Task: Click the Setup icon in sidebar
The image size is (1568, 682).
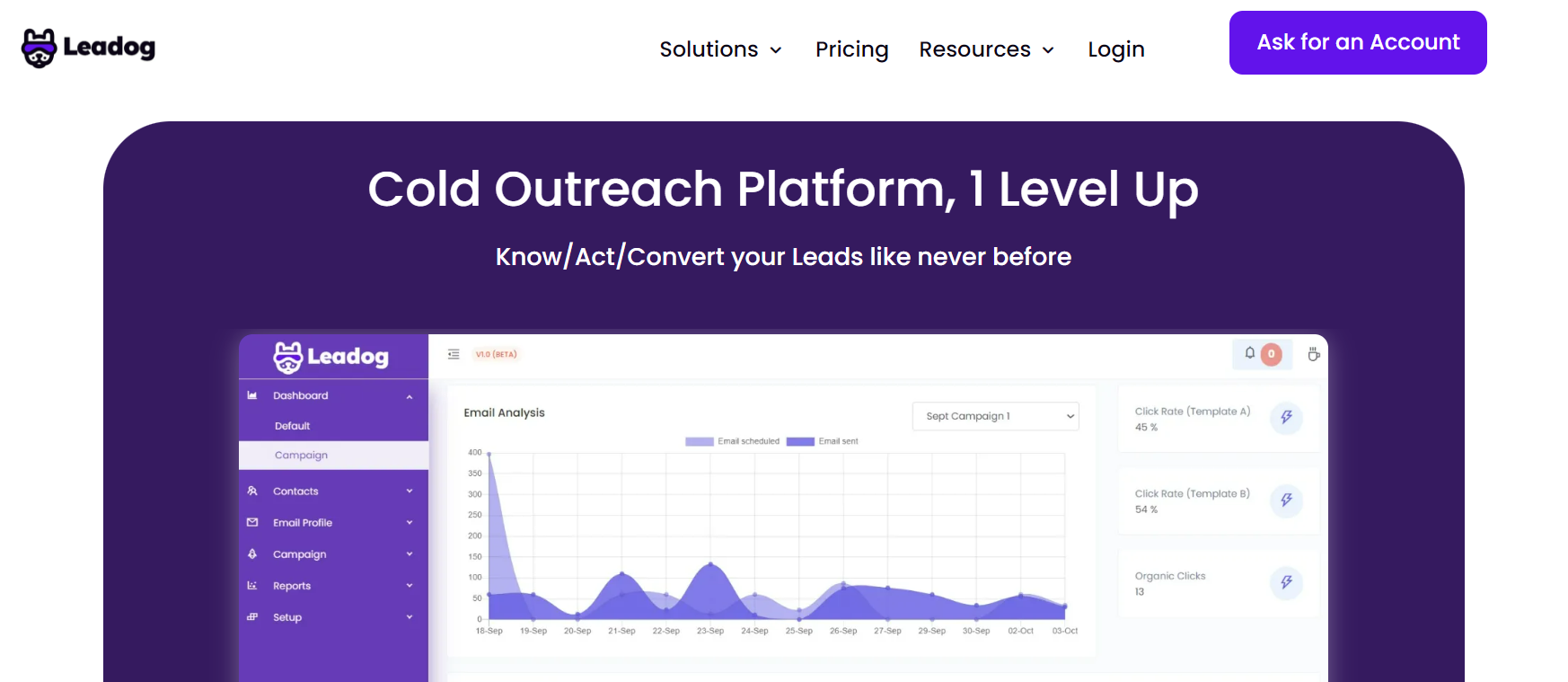Action: point(252,616)
